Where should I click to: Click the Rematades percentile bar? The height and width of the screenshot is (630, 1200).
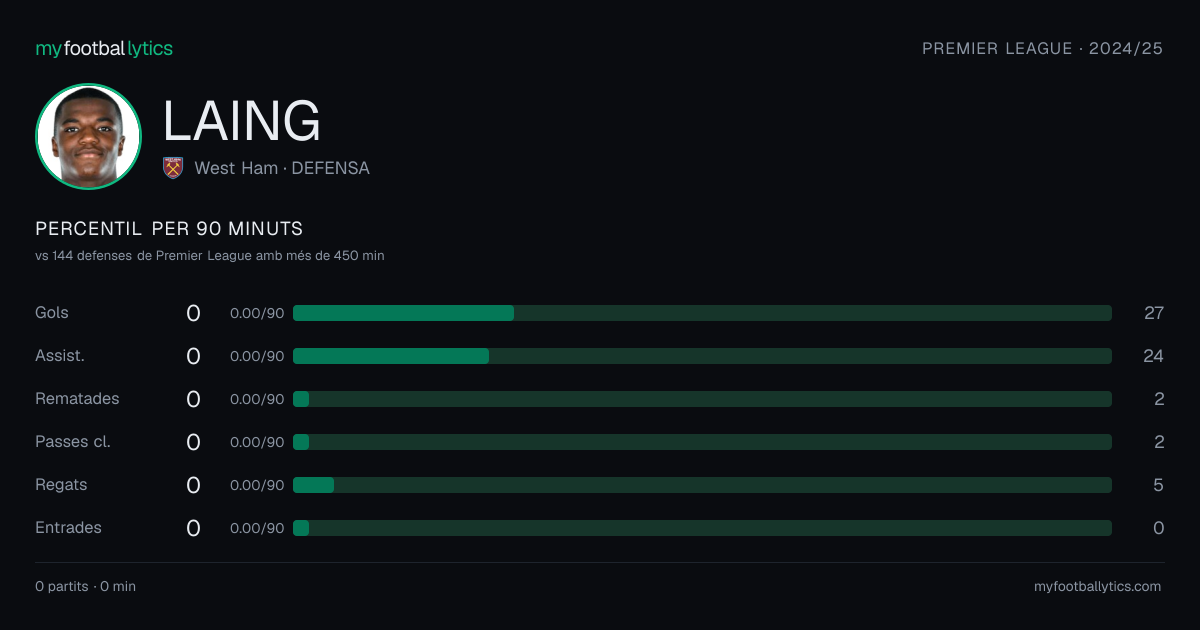click(x=702, y=399)
